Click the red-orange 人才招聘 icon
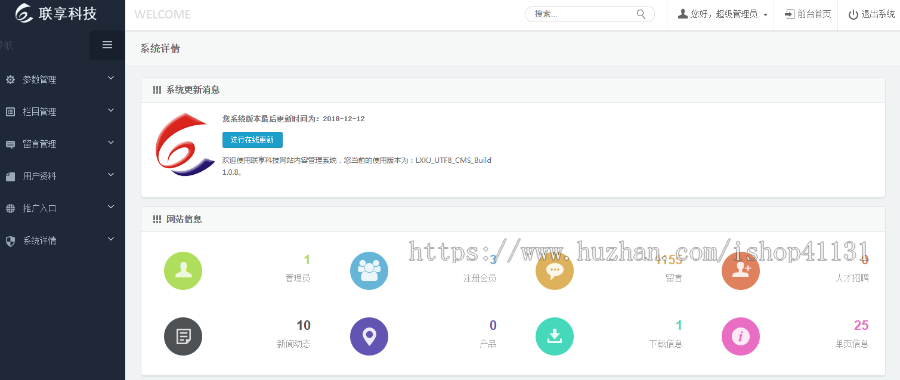 click(x=740, y=271)
